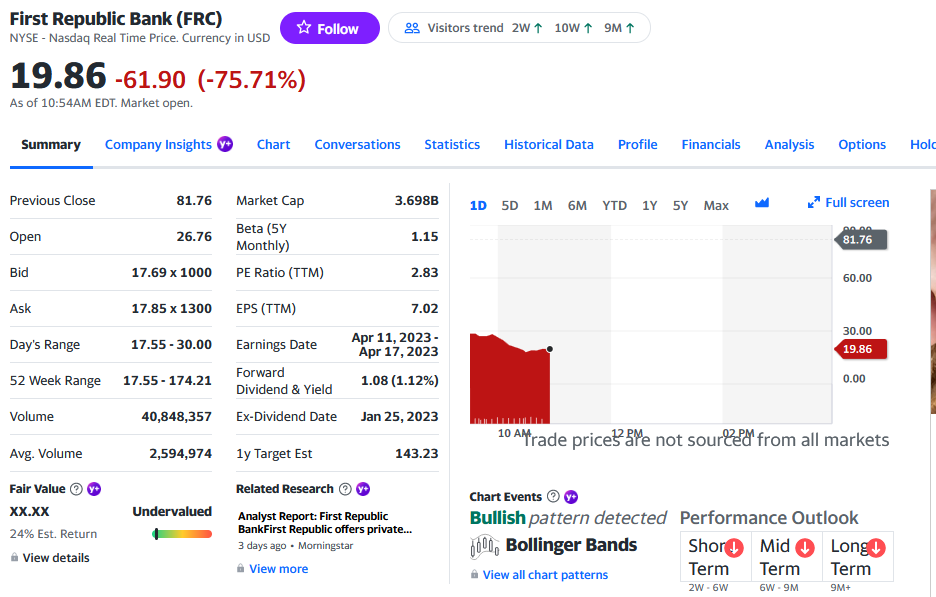
Task: Open the Statistics tab
Action: click(x=452, y=144)
